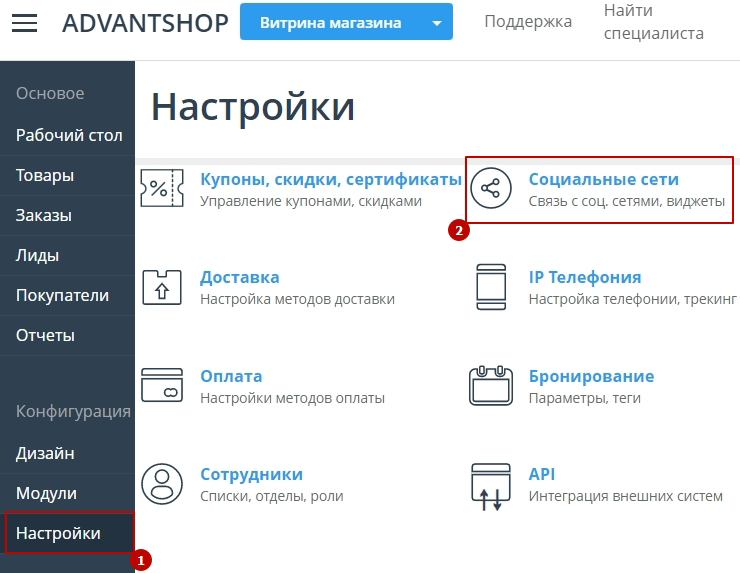Open Поддержка in the top bar
Screen dimensions: 740x573
(528, 22)
